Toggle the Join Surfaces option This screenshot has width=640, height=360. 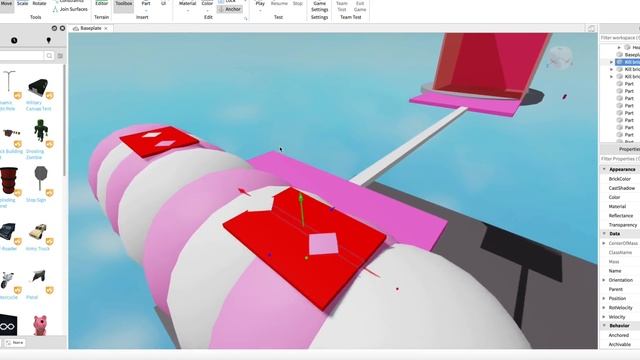[70, 9]
